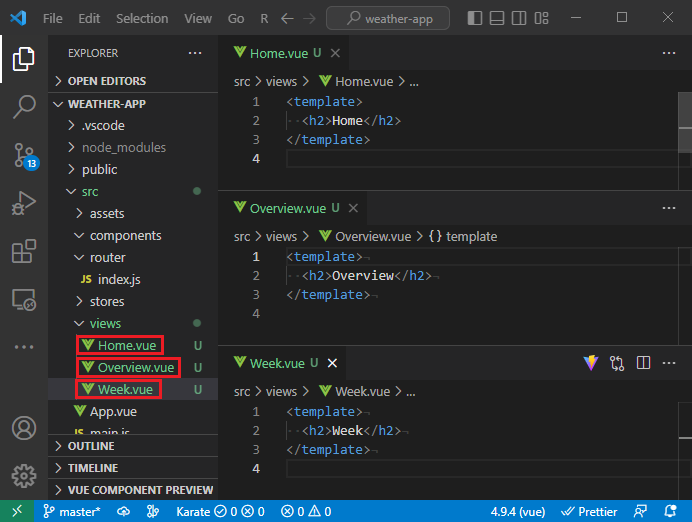Expand the public folder
Viewport: 692px width, 522px height.
pyautogui.click(x=133, y=169)
